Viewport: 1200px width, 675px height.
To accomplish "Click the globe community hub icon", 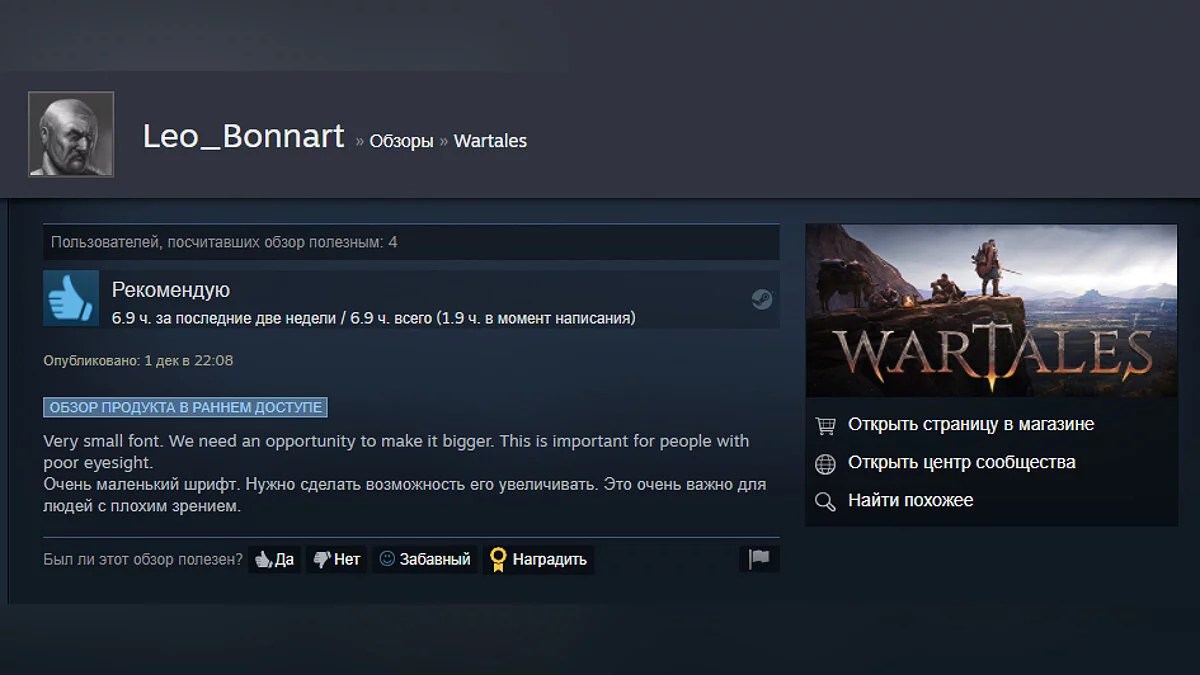I will [825, 463].
